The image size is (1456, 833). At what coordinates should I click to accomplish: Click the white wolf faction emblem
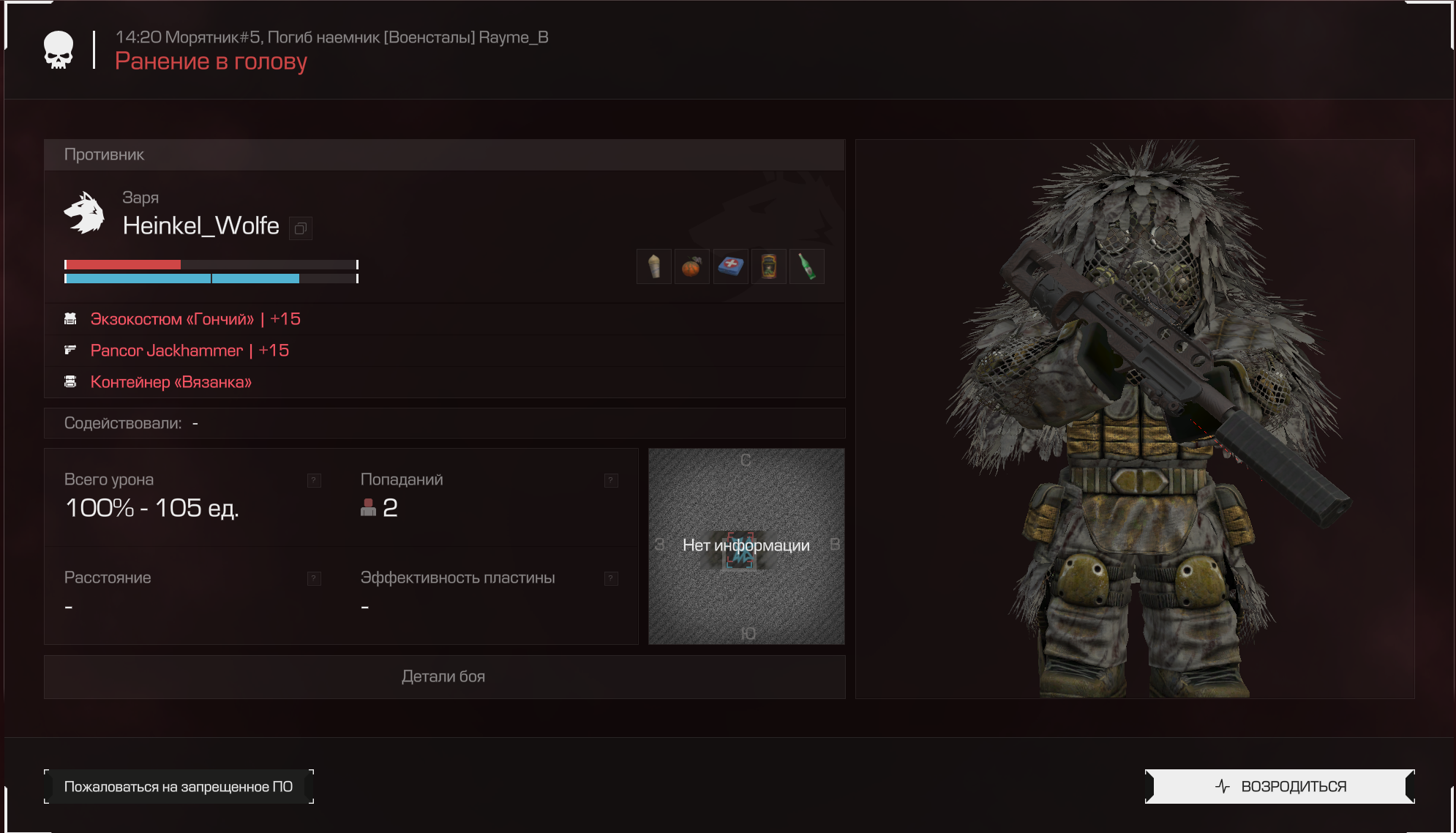click(x=84, y=213)
